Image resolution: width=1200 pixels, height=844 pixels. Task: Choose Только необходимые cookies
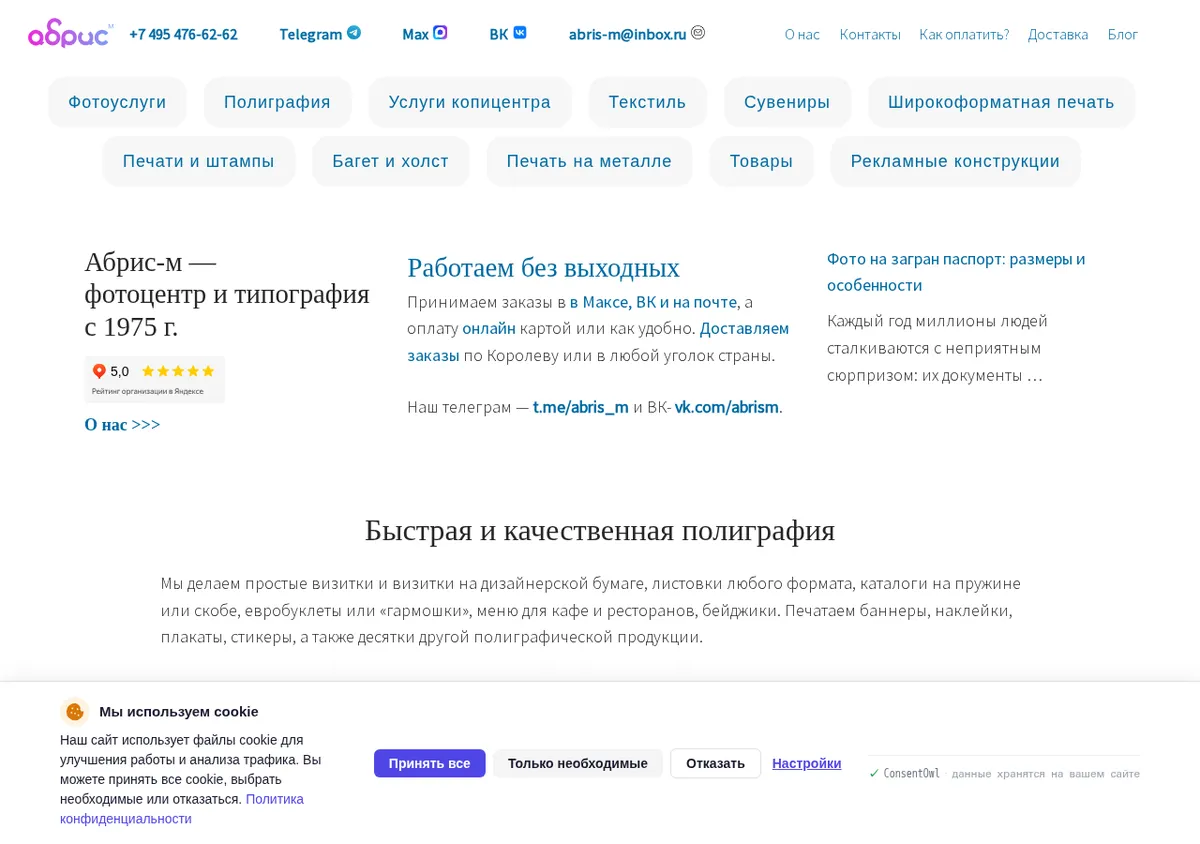tap(578, 763)
